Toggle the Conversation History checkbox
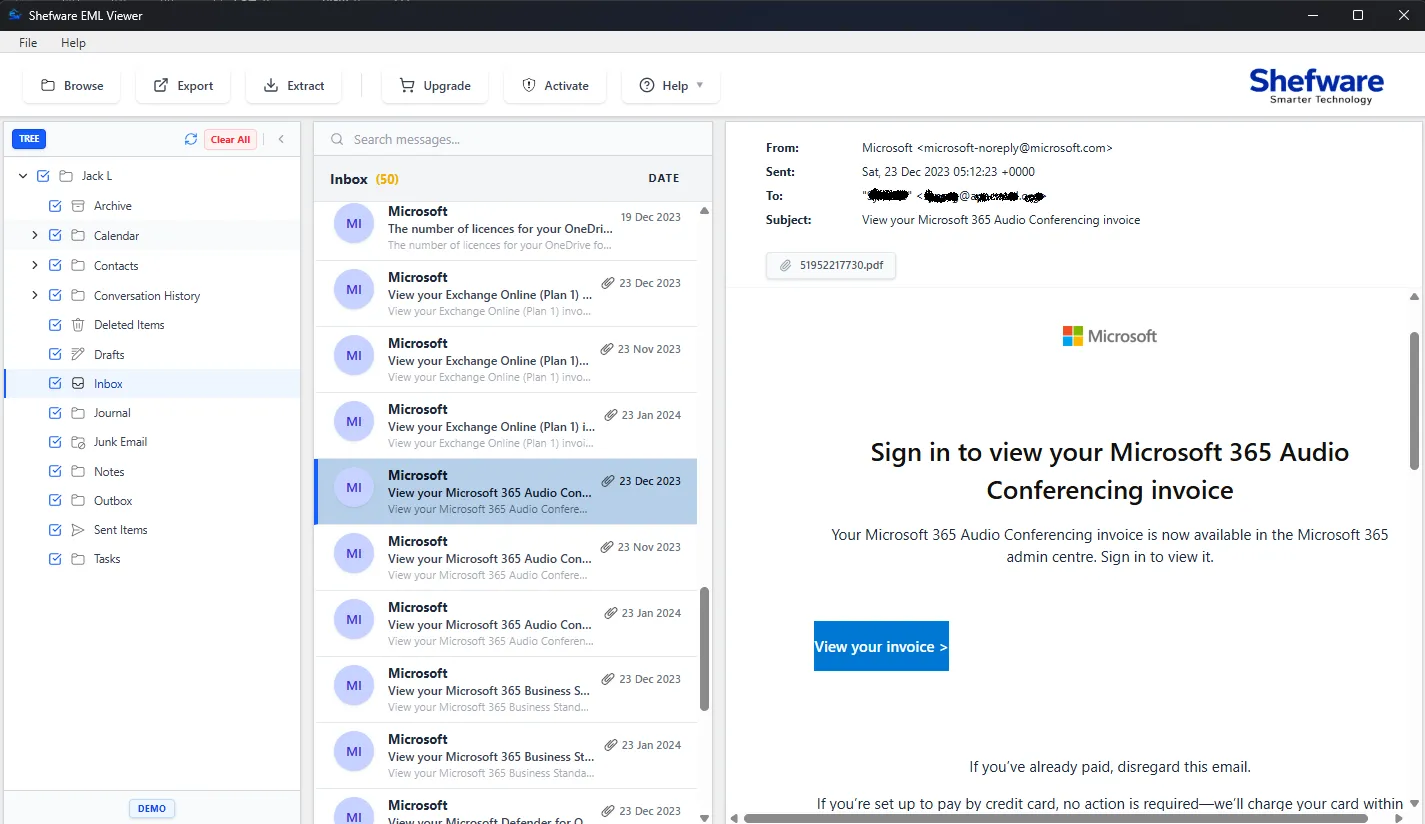This screenshot has height=824, width=1425. click(x=55, y=296)
